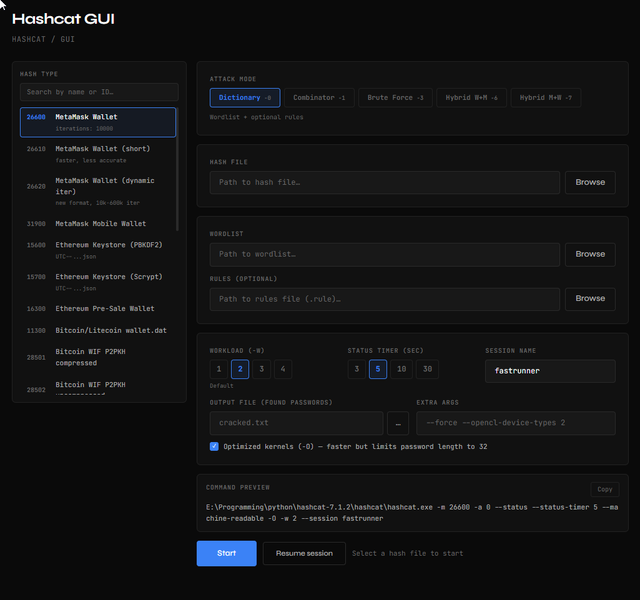
Task: Click the rules file path field
Action: [384, 299]
